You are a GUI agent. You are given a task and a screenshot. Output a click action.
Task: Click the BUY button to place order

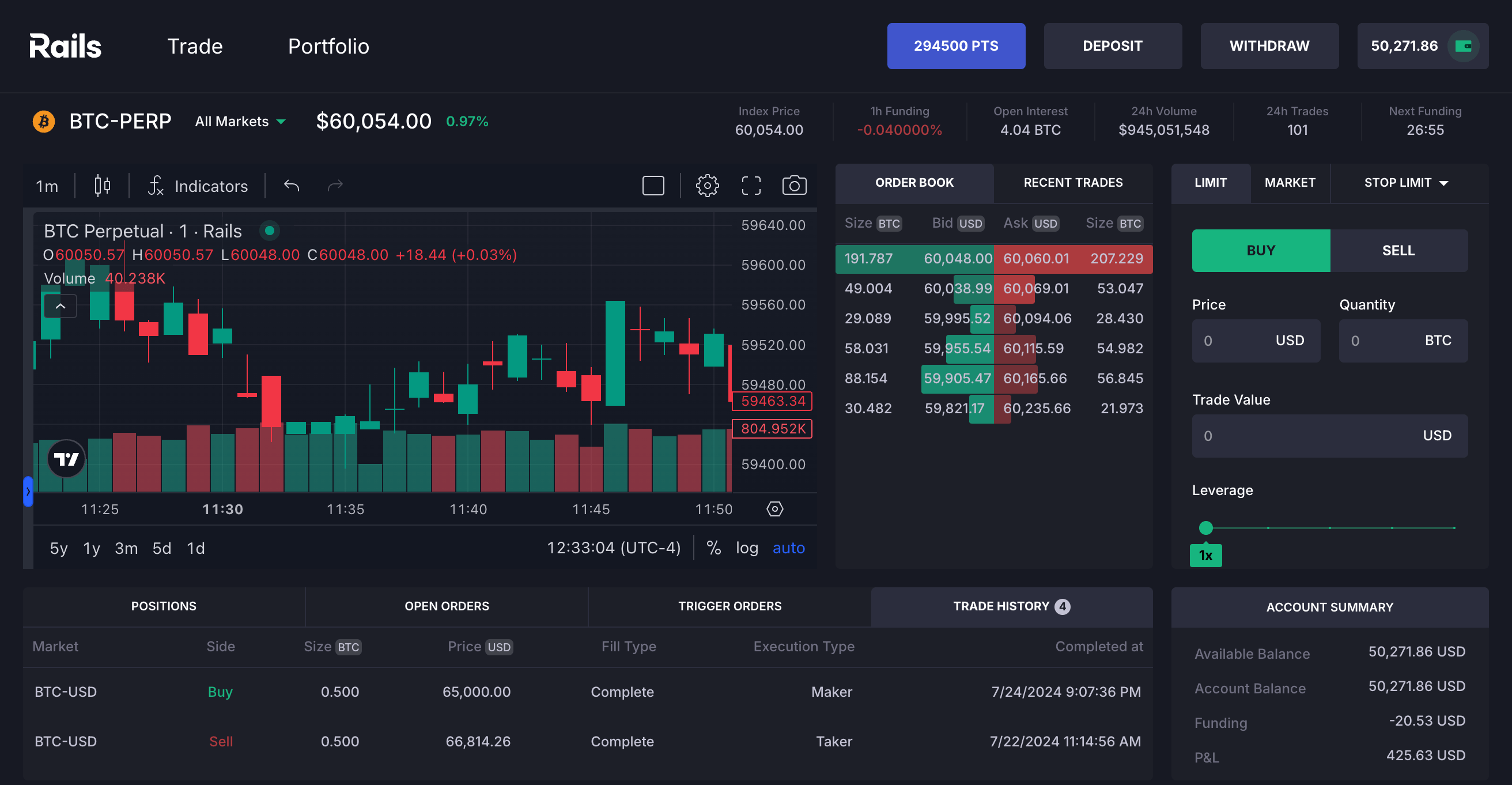coord(1259,250)
